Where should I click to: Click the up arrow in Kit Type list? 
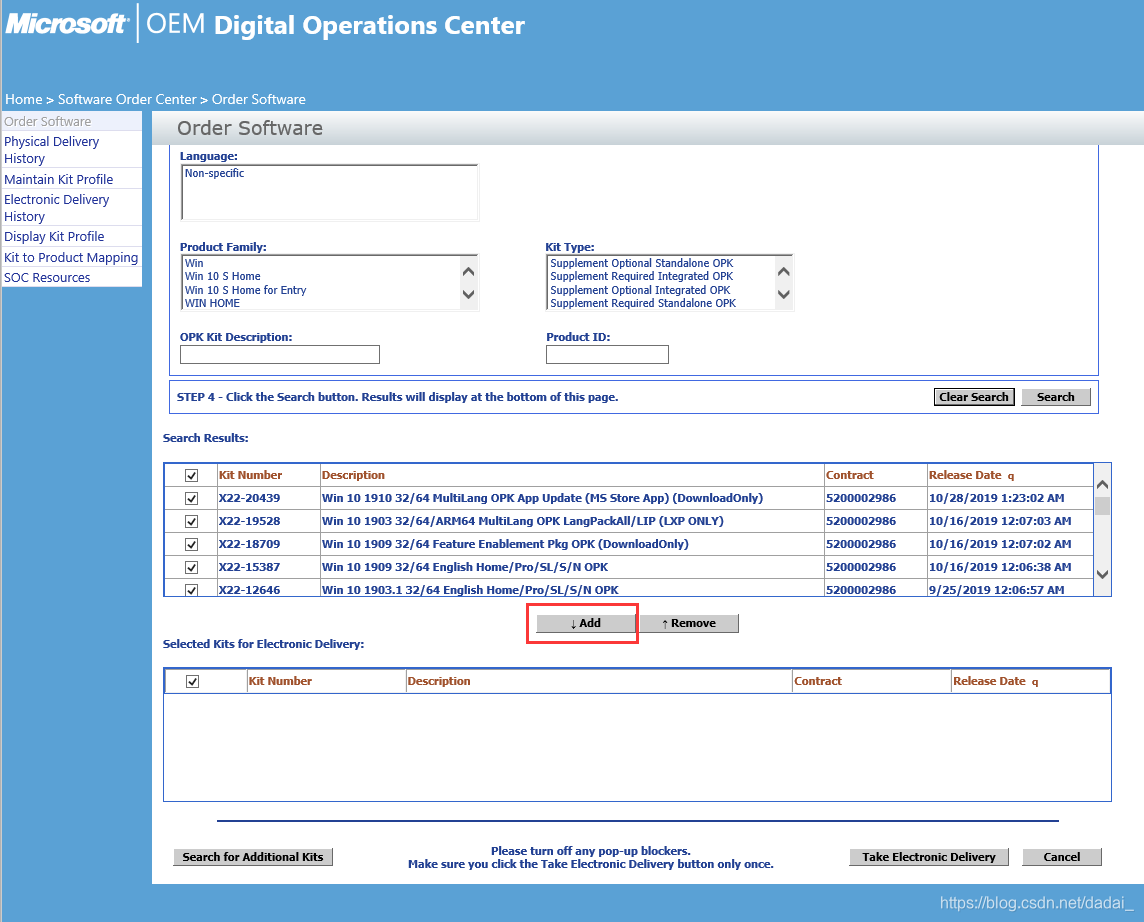(x=784, y=271)
